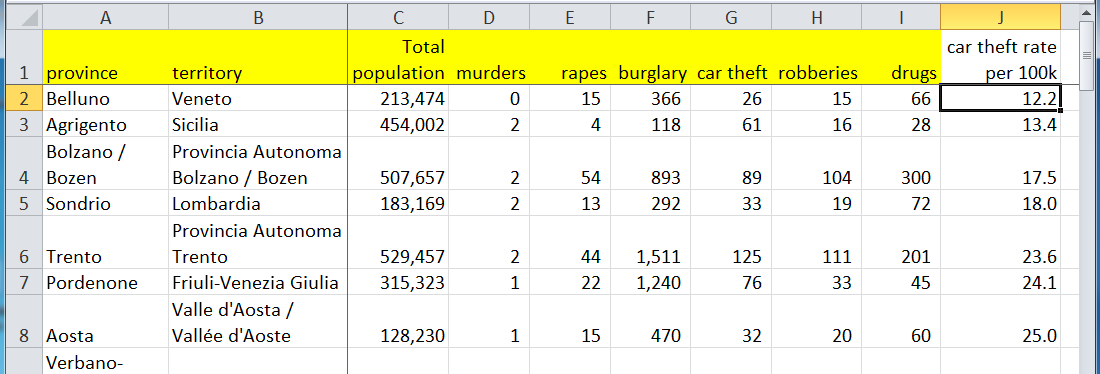Viewport: 1100px width, 374px height.
Task: Select row 1 header
Action: (24, 58)
